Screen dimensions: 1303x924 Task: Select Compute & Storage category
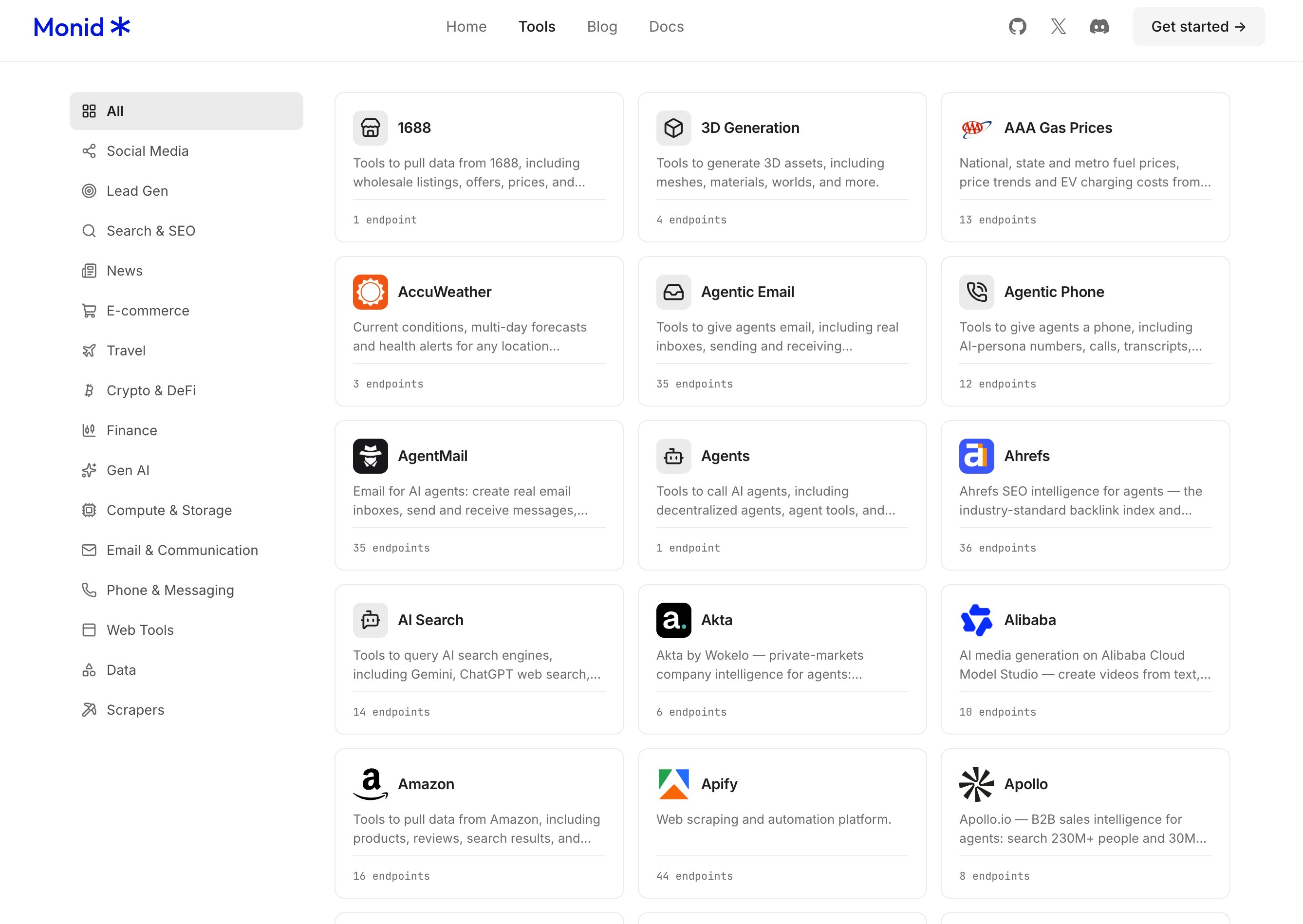click(186, 510)
